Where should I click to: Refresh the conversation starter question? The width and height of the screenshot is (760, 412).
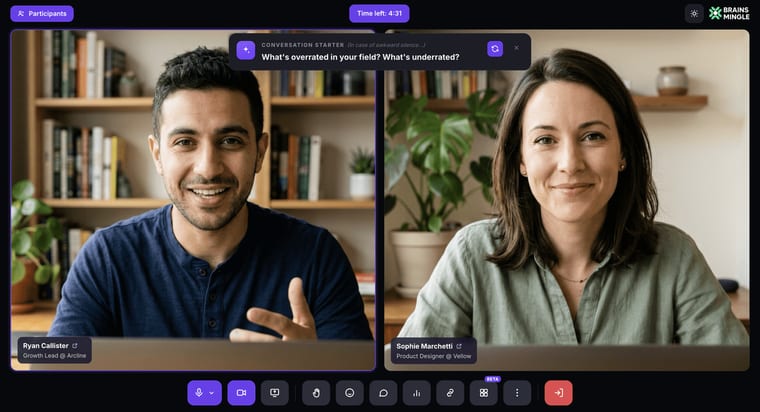[x=495, y=49]
